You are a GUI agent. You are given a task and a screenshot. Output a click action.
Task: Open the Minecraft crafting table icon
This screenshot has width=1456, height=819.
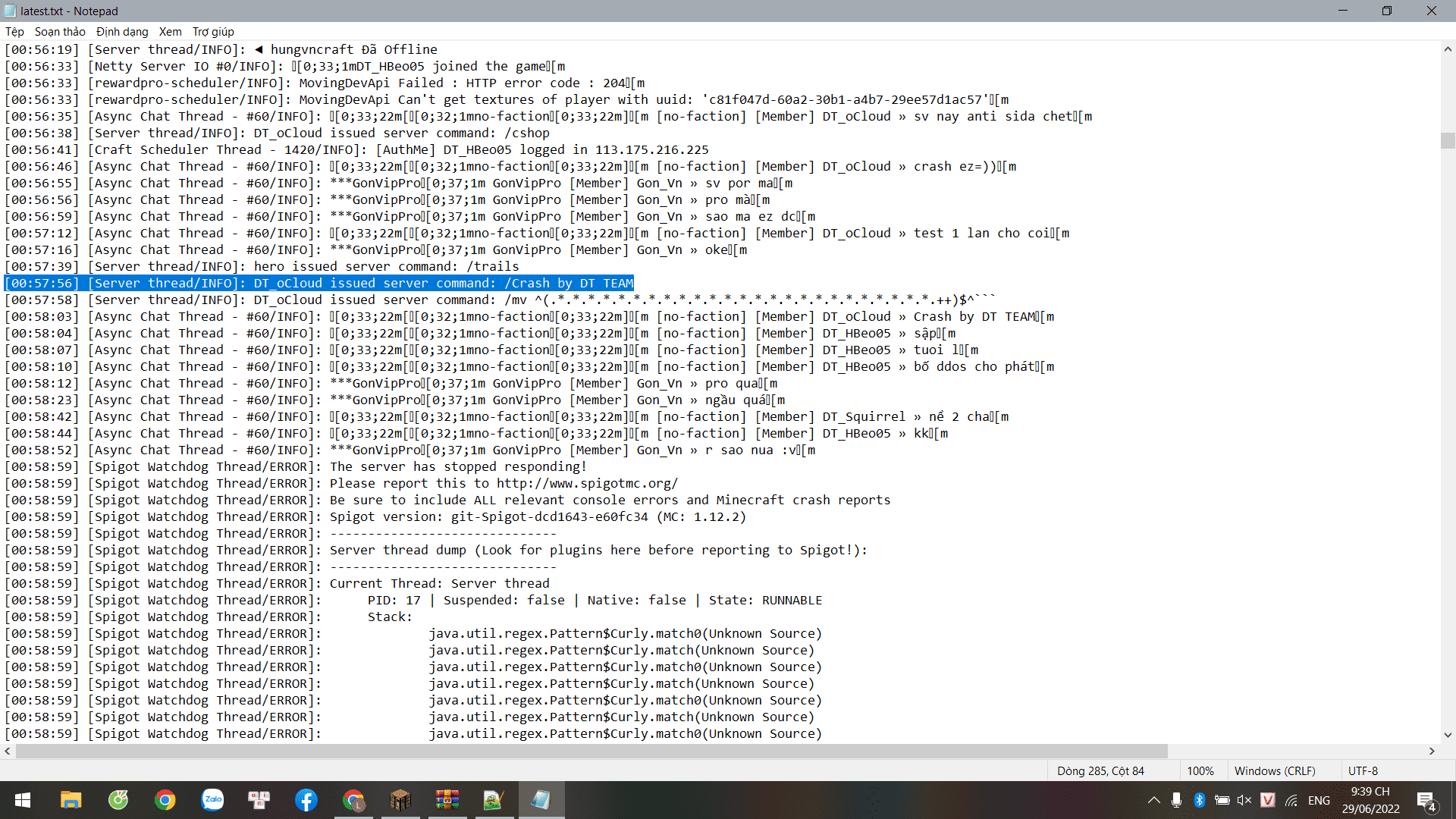(400, 800)
